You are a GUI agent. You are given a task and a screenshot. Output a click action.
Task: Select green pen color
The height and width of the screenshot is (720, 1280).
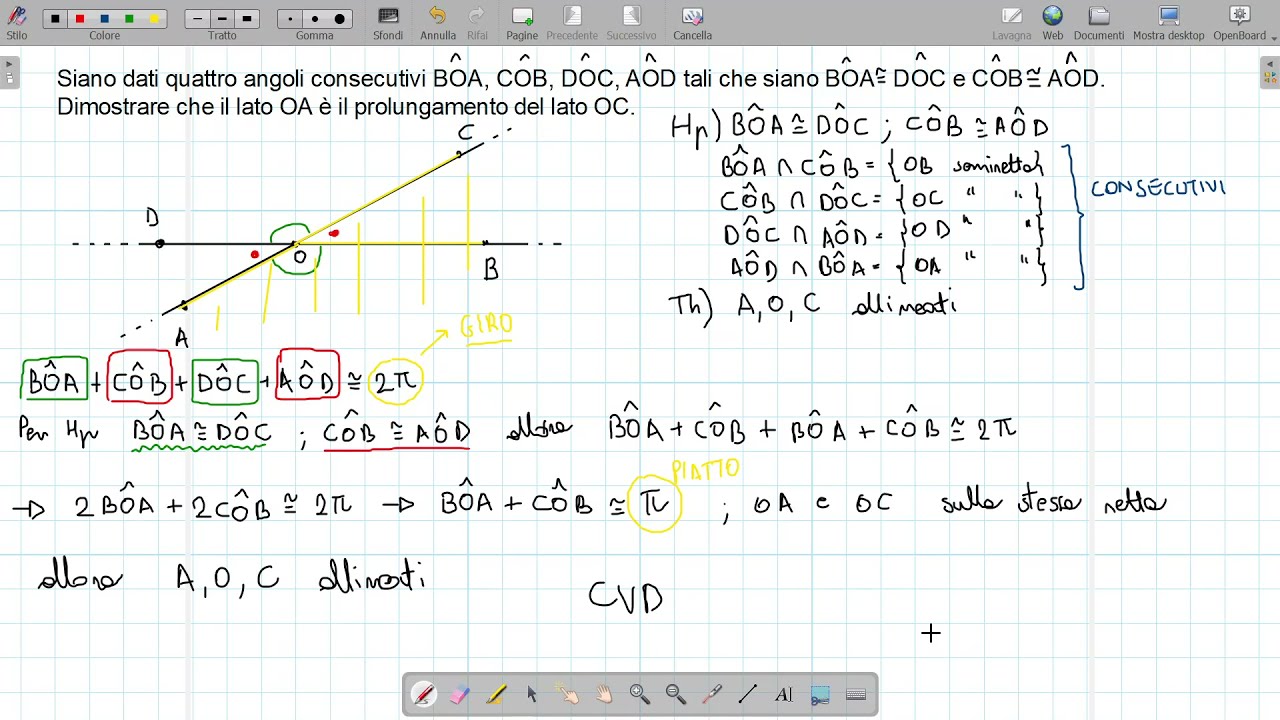point(129,19)
